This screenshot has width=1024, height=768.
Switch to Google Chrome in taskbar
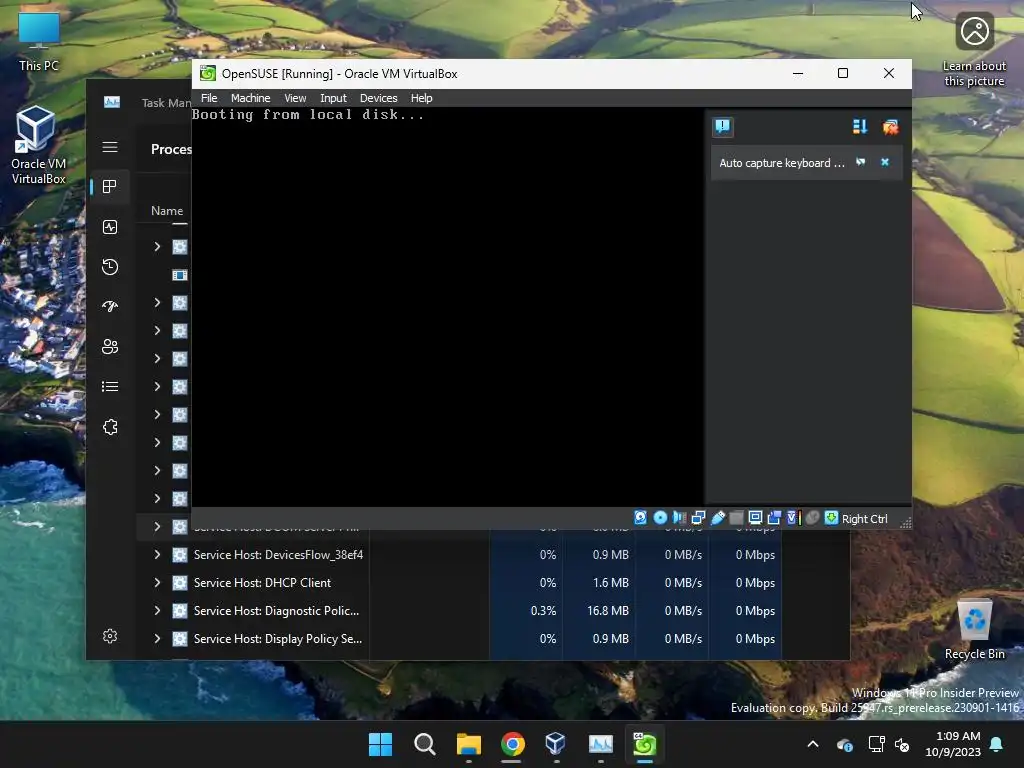(x=513, y=744)
